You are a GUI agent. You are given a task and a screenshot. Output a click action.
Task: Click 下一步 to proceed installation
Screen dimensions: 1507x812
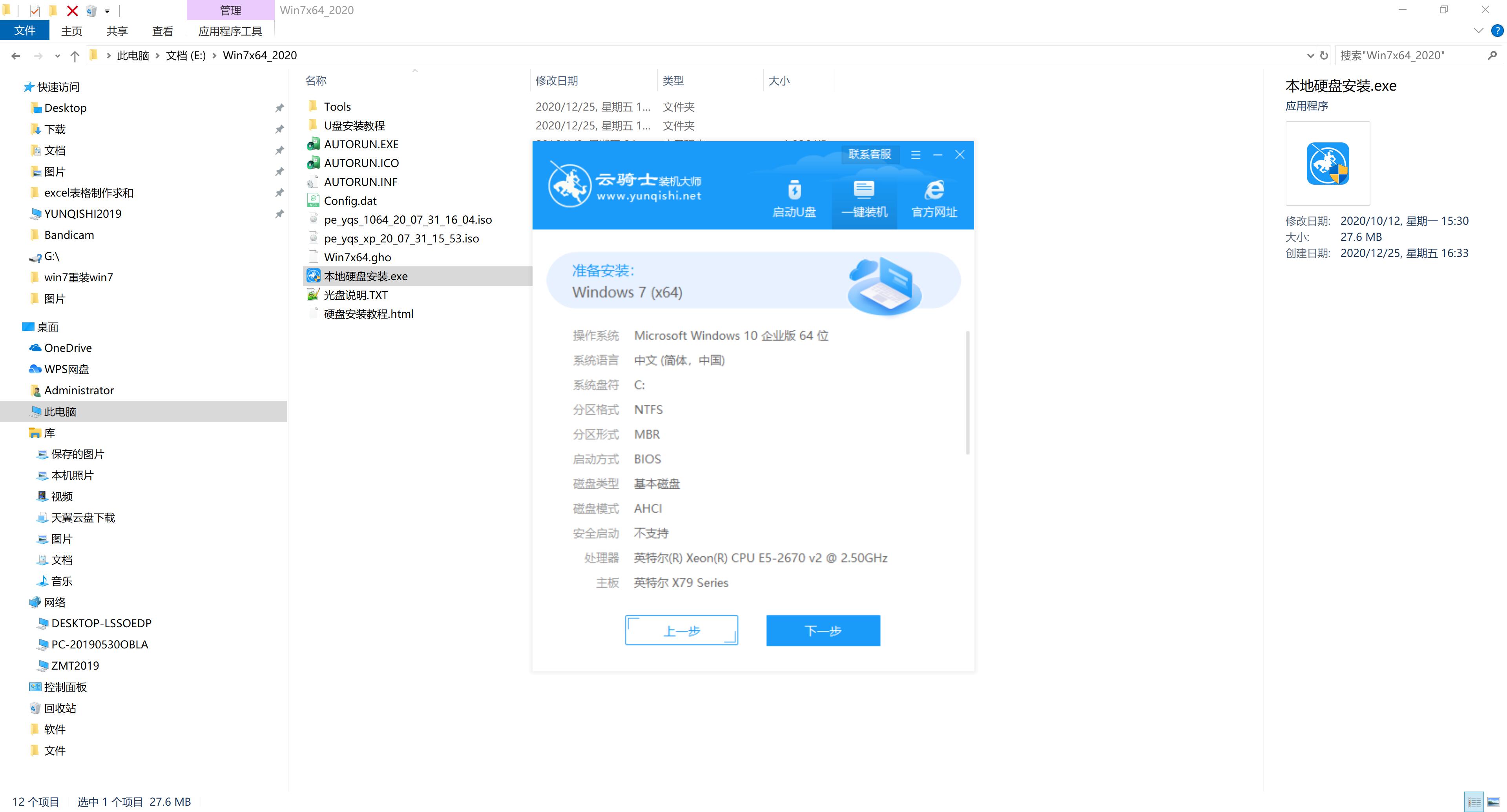[823, 630]
